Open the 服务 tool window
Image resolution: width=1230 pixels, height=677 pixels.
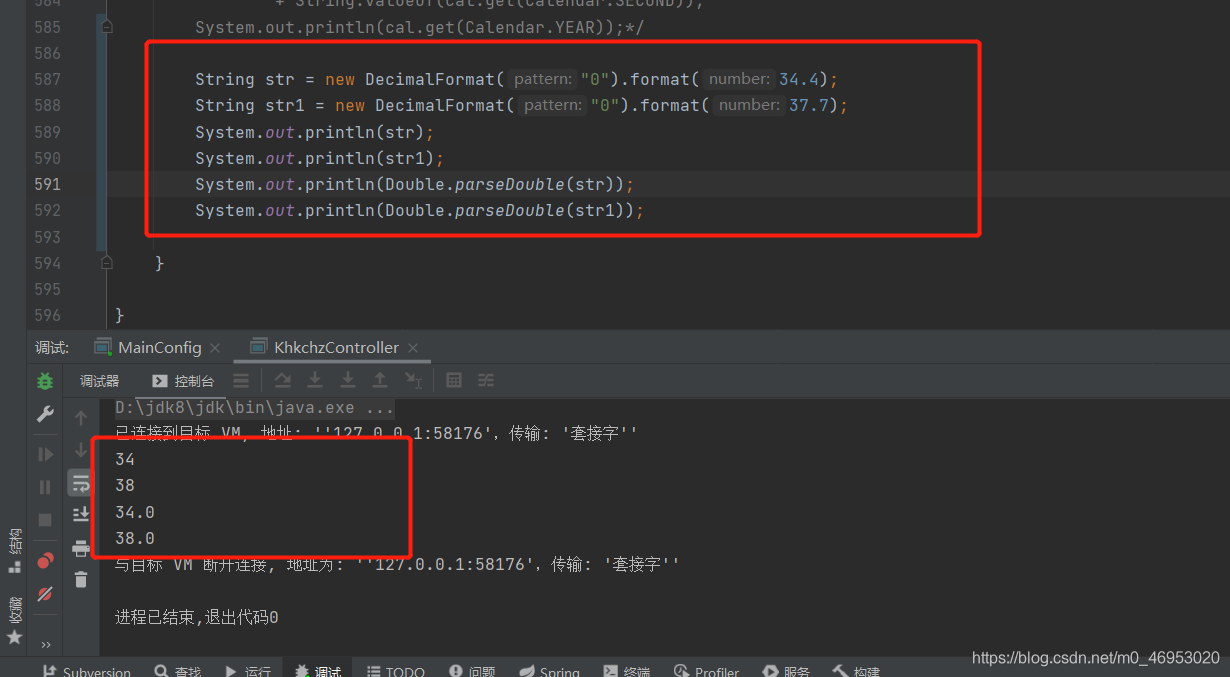(x=786, y=671)
